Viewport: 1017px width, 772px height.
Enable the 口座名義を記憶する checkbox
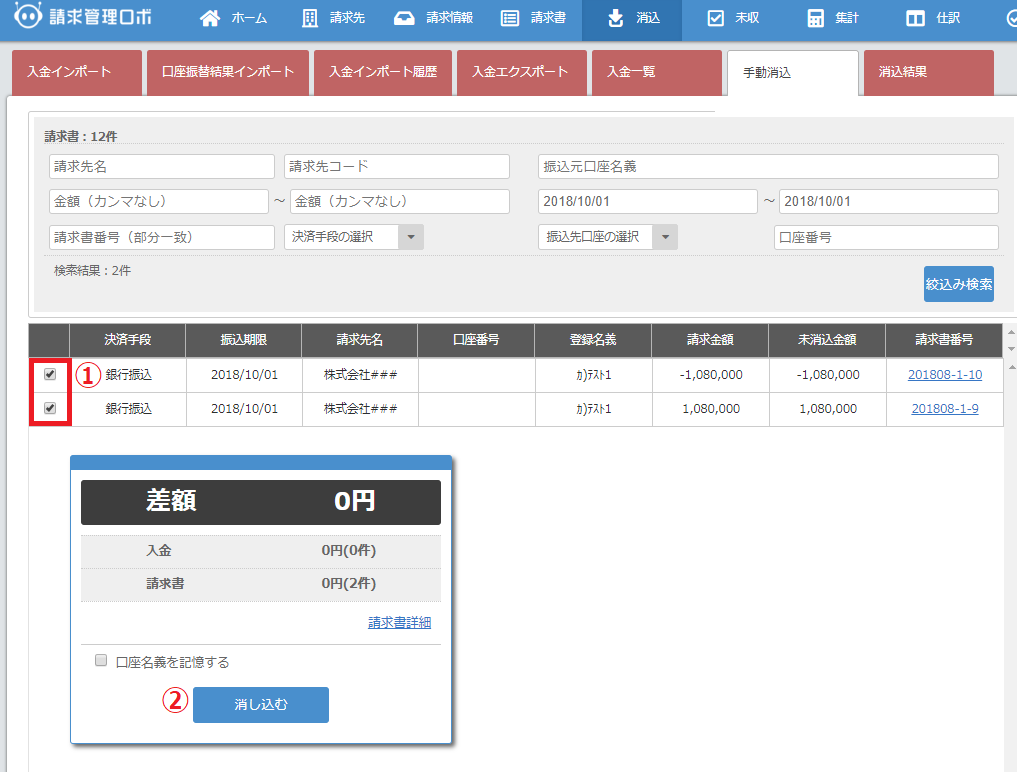(x=100, y=661)
